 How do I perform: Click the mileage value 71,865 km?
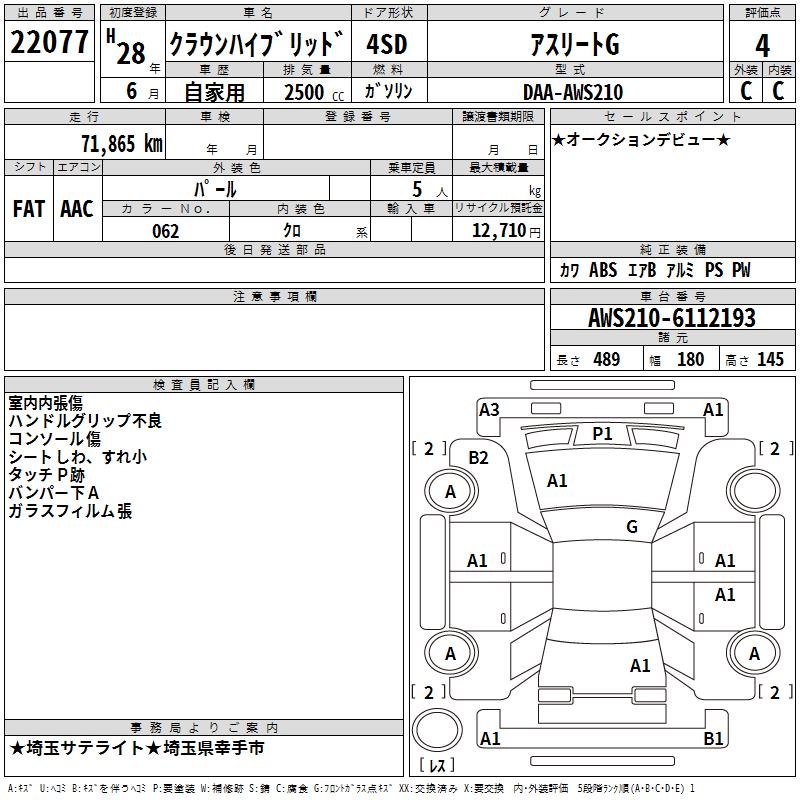(x=117, y=143)
